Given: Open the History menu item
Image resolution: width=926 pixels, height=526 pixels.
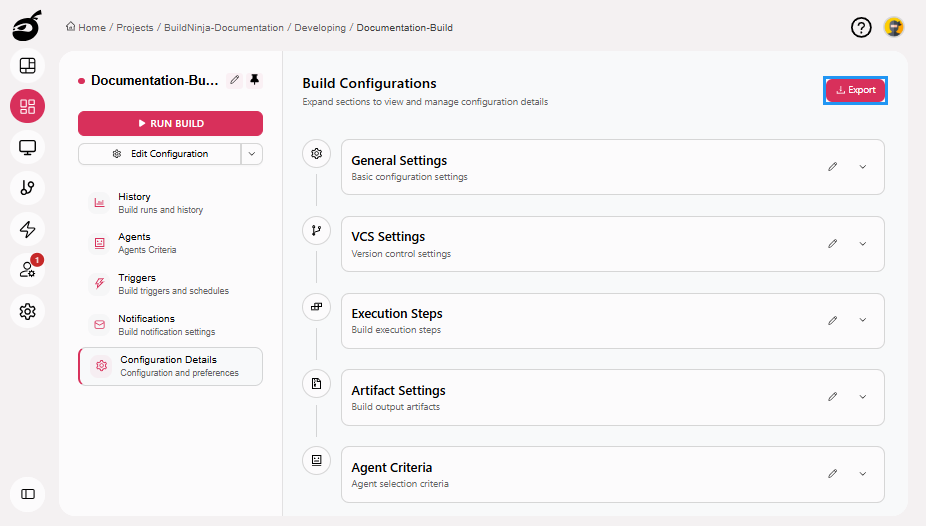Looking at the screenshot, I should (170, 202).
